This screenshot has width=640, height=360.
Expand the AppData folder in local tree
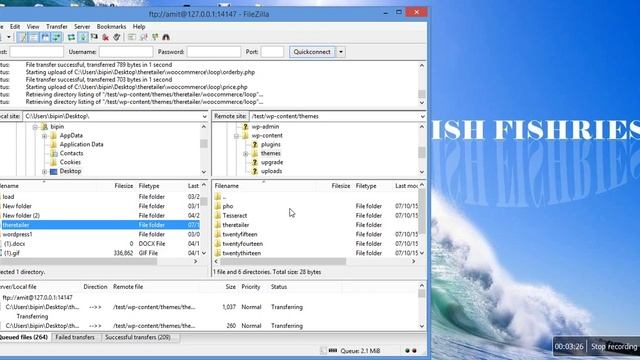[44, 136]
